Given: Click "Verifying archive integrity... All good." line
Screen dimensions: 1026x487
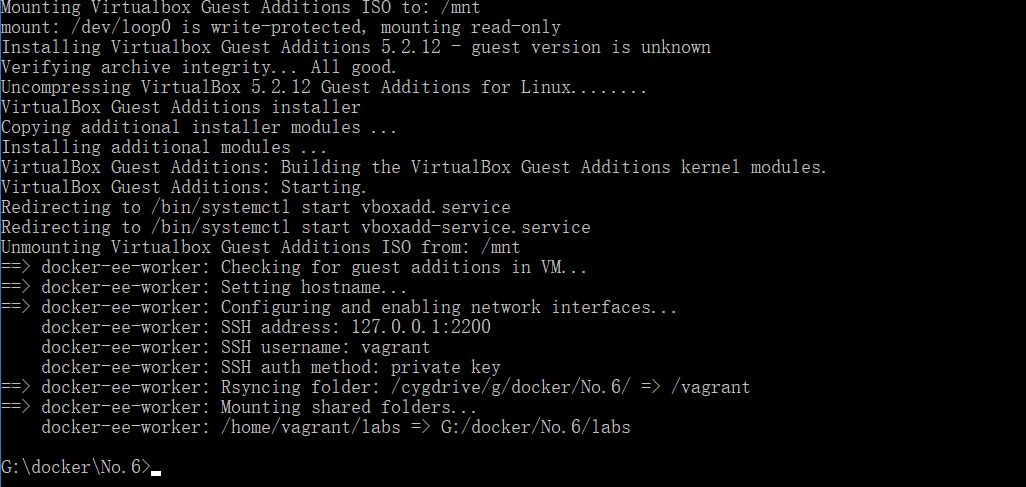Looking at the screenshot, I should pyautogui.click(x=199, y=67).
